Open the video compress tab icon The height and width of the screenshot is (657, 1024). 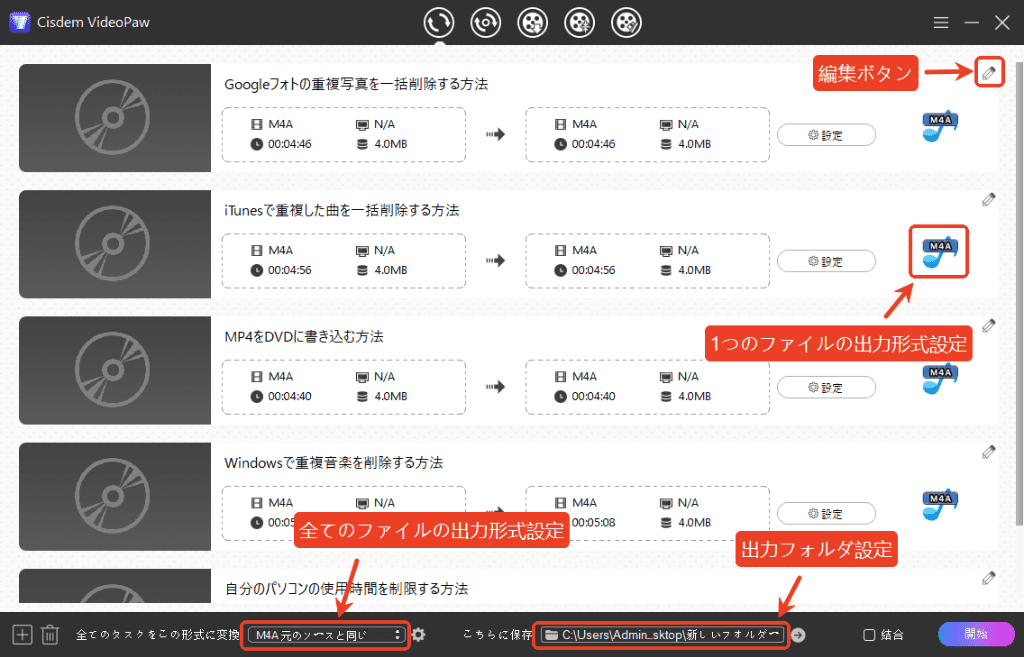click(580, 22)
